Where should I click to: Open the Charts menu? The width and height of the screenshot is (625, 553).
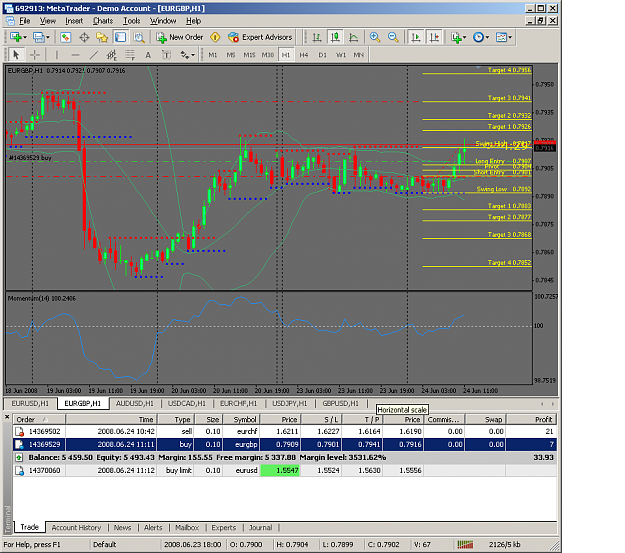[x=103, y=21]
